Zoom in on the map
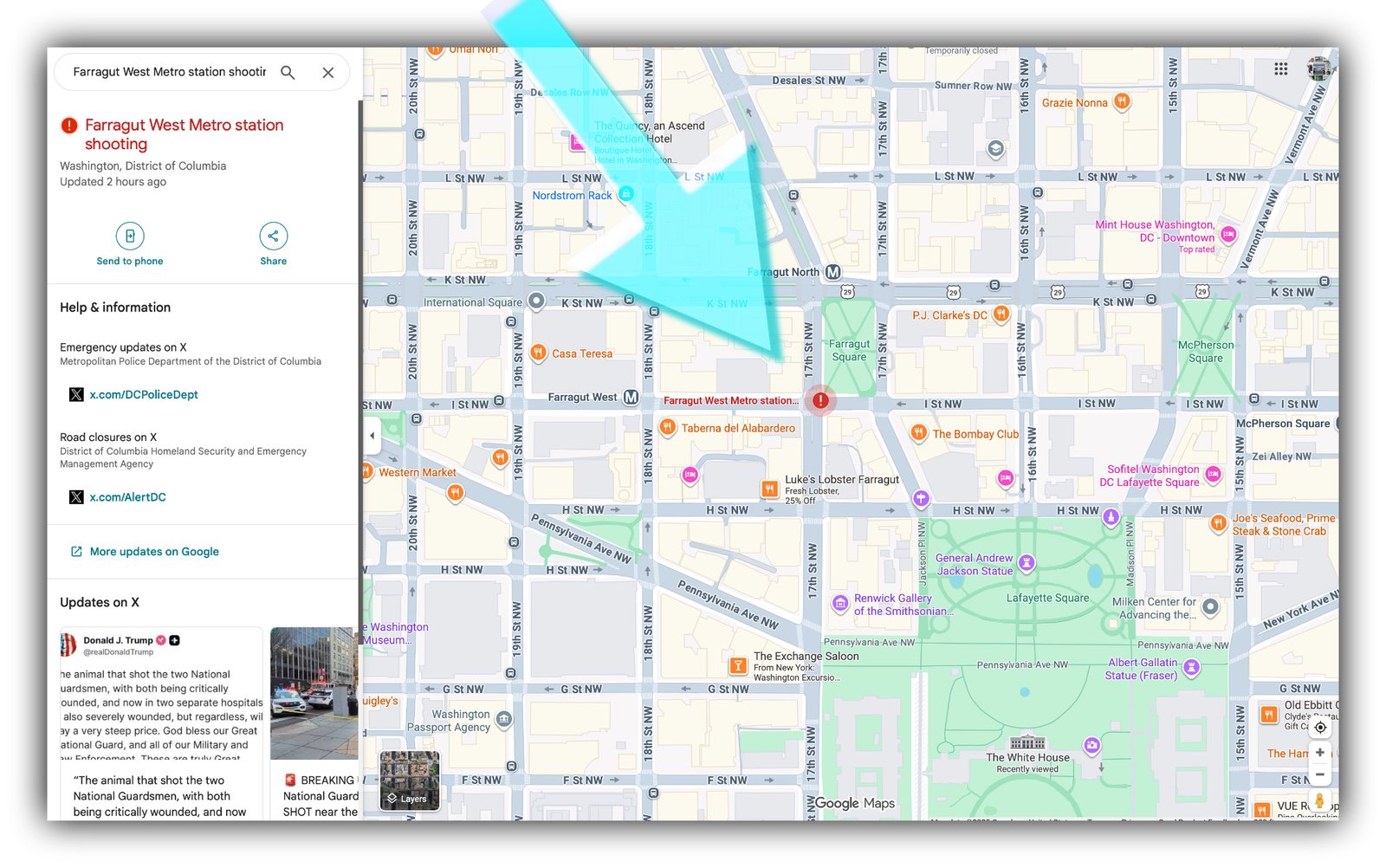1386x868 pixels. (x=1319, y=752)
